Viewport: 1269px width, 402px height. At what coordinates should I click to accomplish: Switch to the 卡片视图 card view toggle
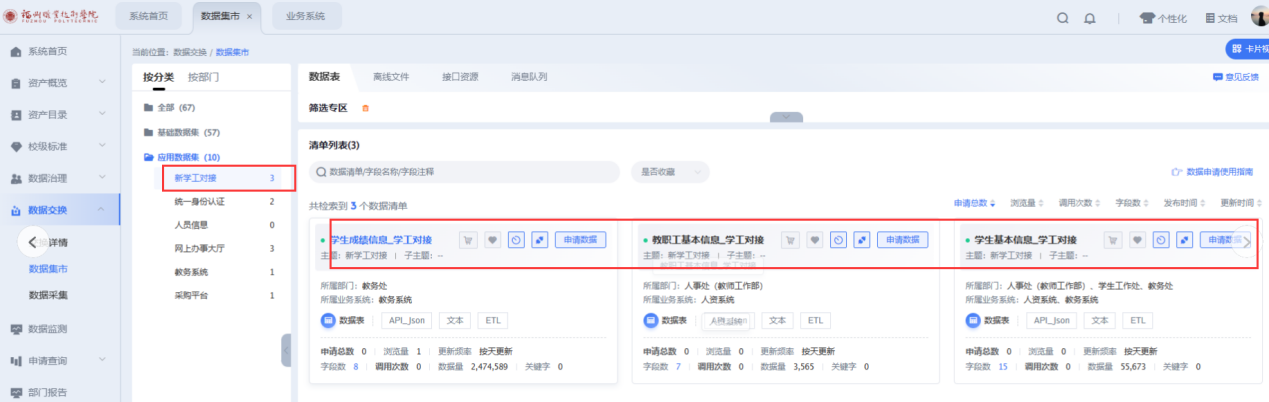1247,49
